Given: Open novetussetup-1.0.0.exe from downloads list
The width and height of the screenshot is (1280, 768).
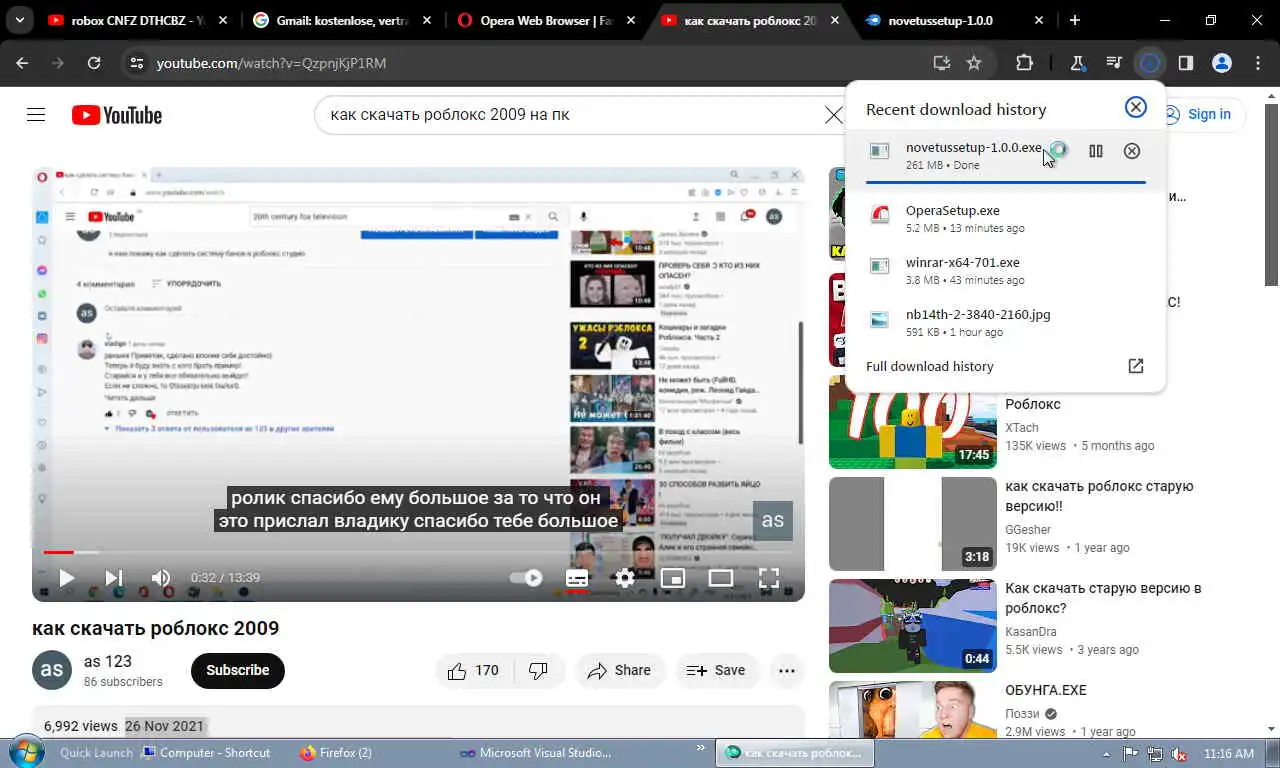Looking at the screenshot, I should click(973, 147).
